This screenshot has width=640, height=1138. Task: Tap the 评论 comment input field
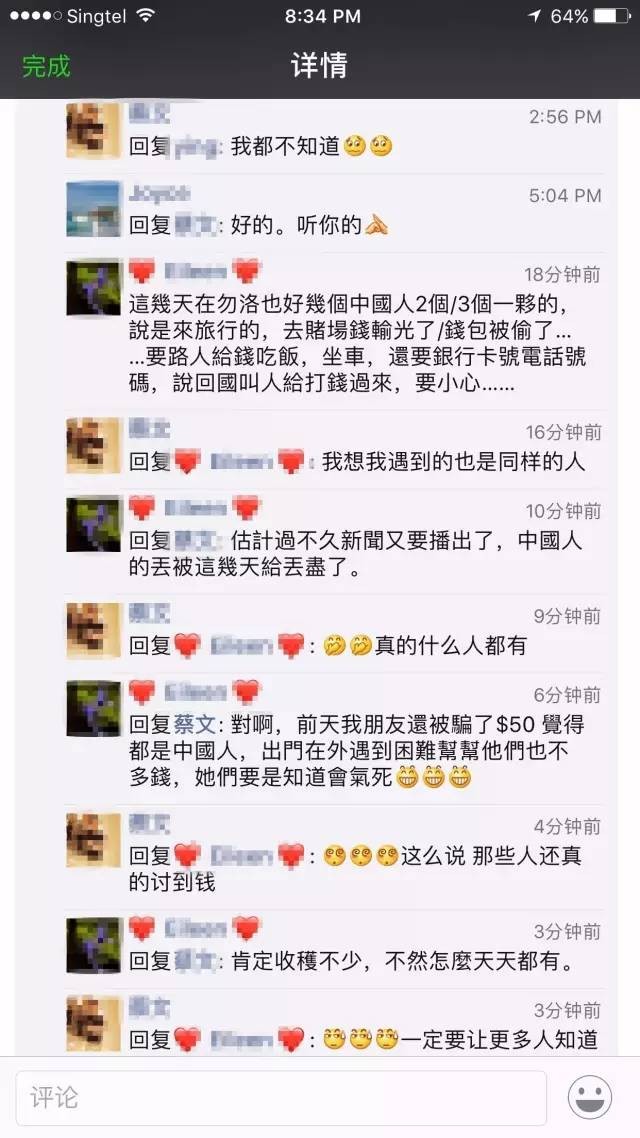281,1097
